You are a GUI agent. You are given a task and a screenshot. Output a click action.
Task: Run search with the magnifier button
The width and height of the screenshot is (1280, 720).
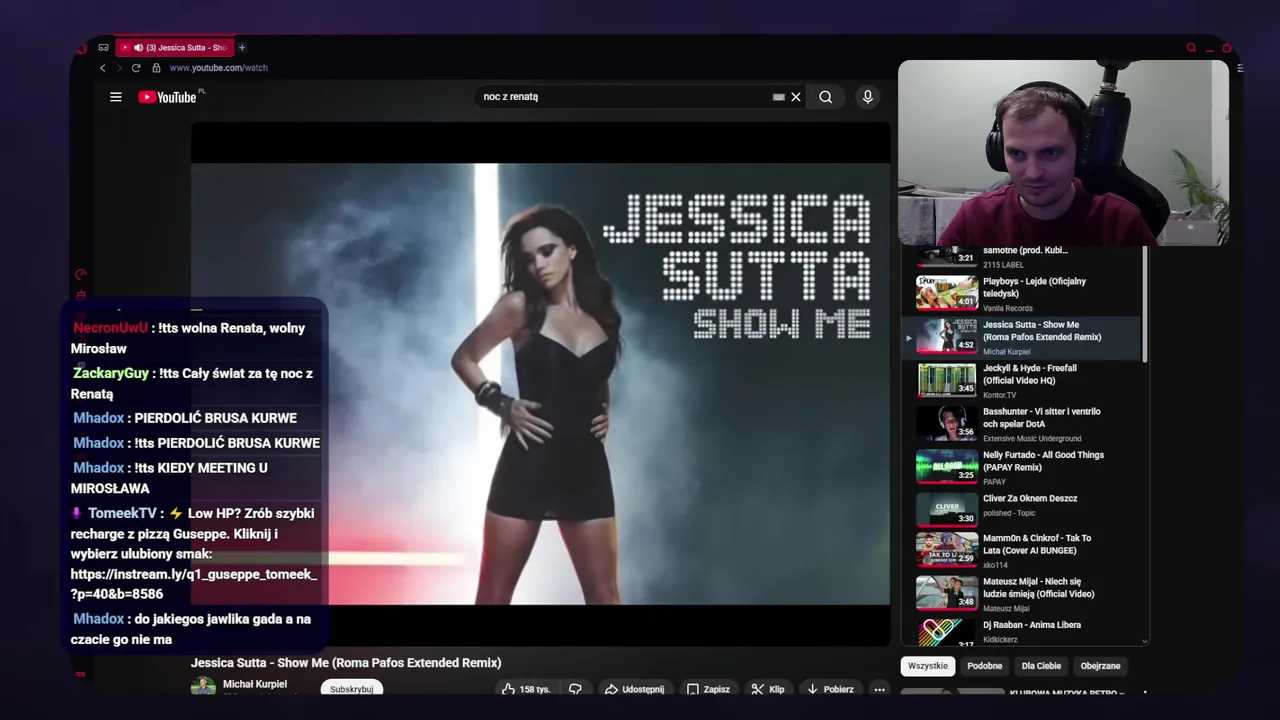(825, 97)
